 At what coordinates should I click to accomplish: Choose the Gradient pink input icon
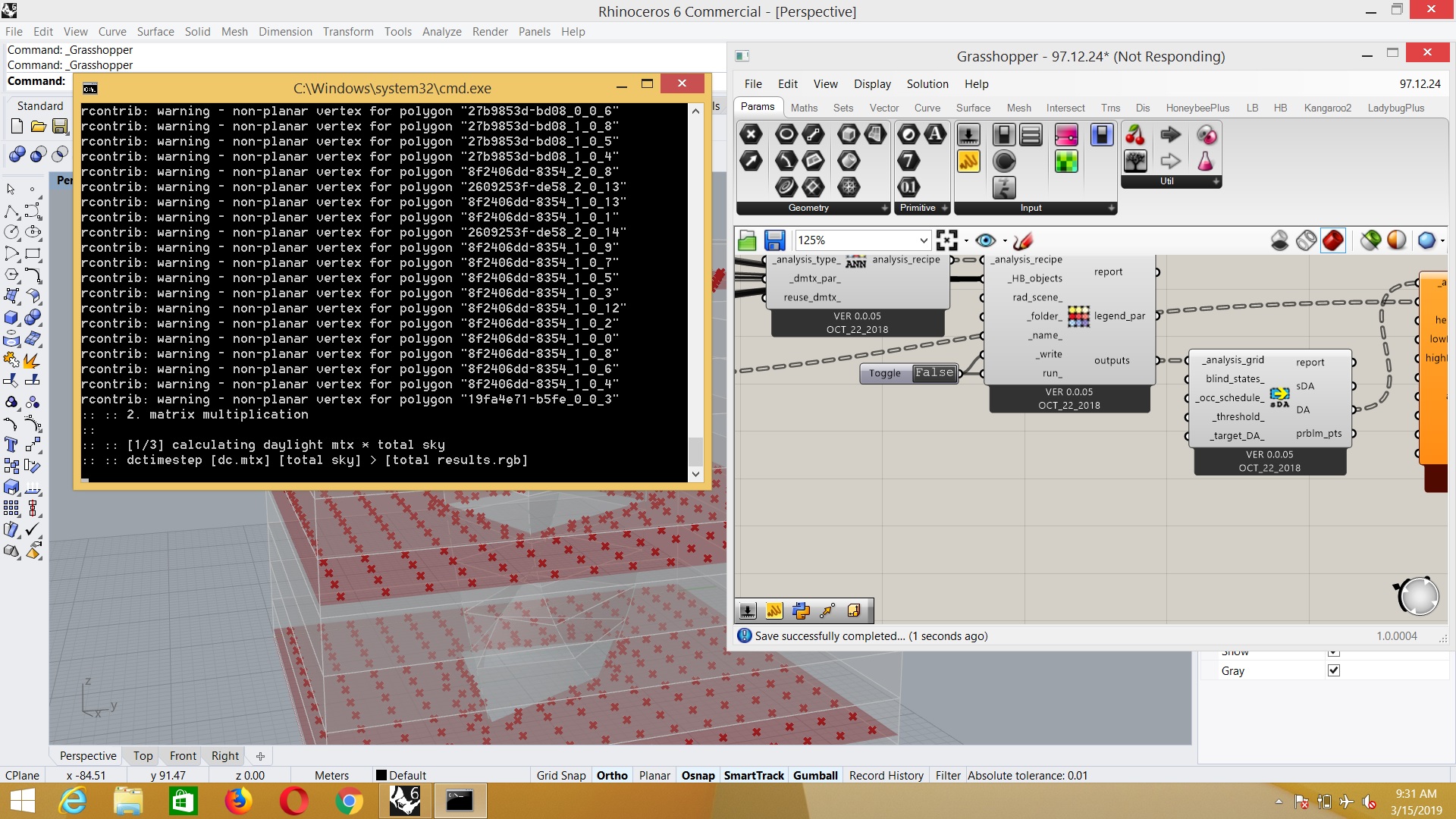[x=1066, y=135]
